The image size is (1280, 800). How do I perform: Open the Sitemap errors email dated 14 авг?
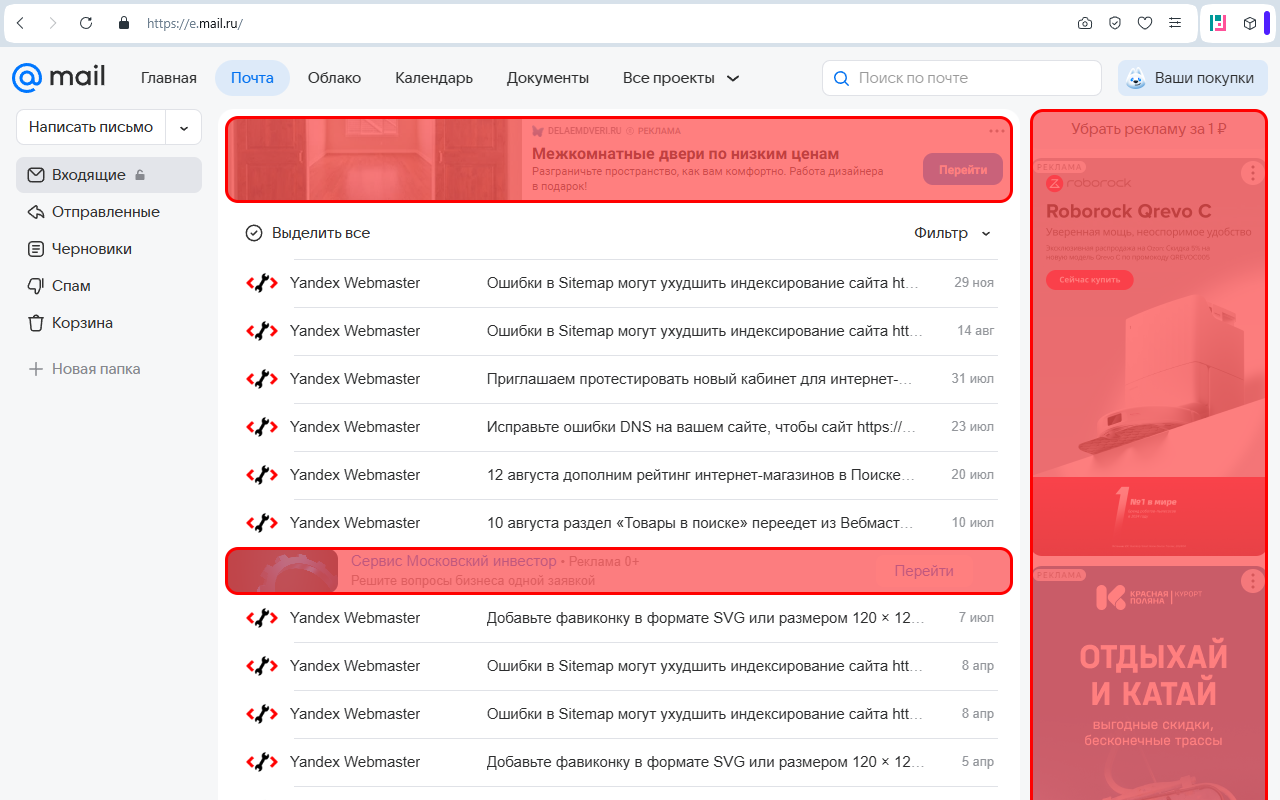tap(621, 331)
